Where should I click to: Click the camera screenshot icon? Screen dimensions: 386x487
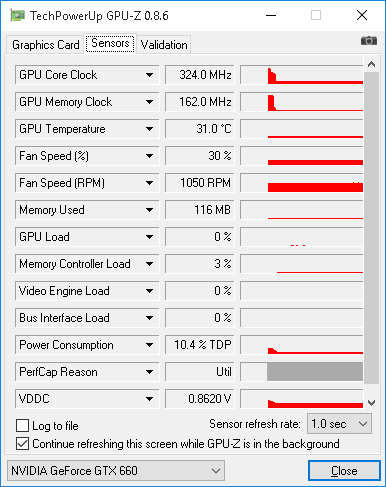(x=369, y=41)
